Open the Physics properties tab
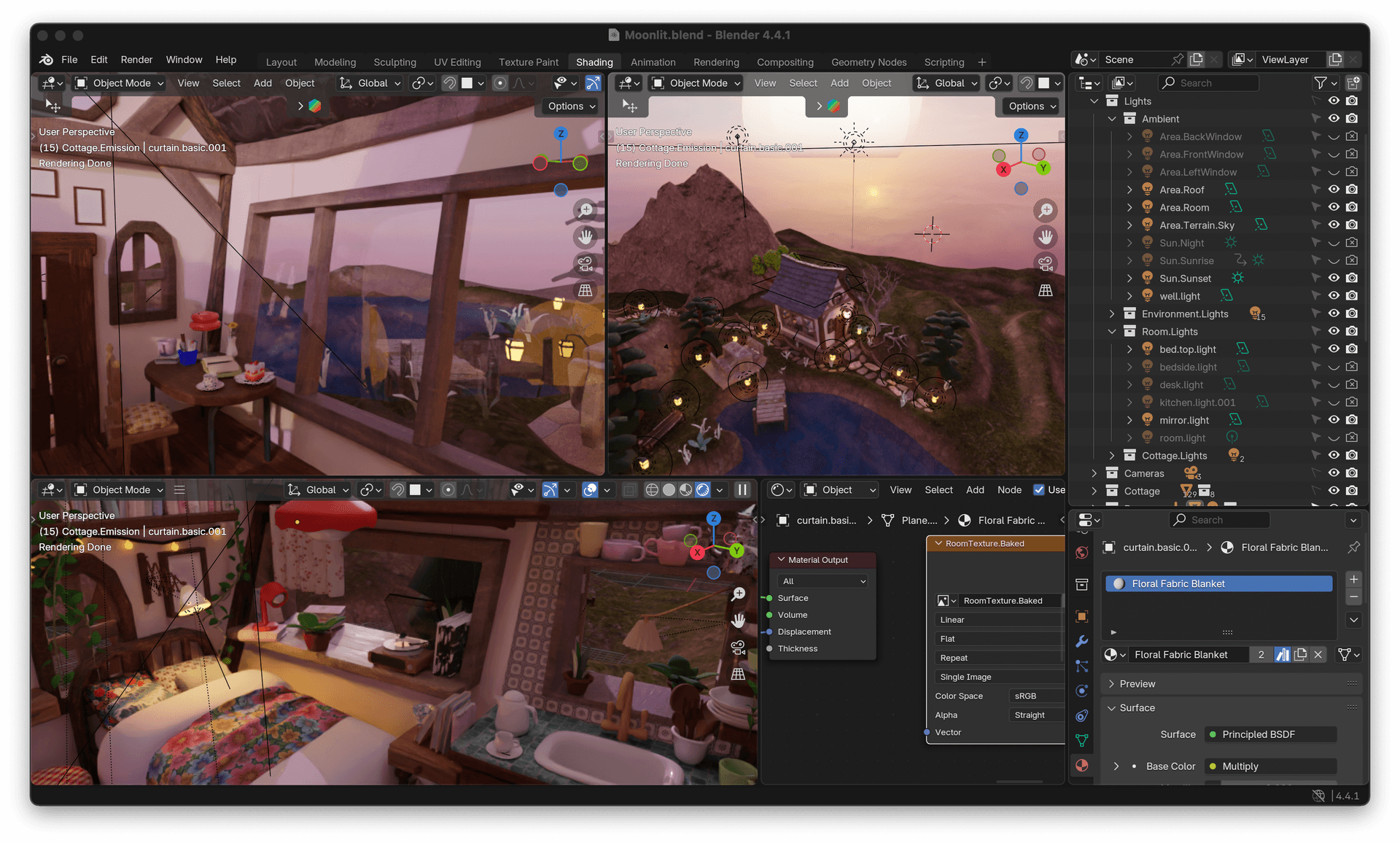 [1082, 691]
